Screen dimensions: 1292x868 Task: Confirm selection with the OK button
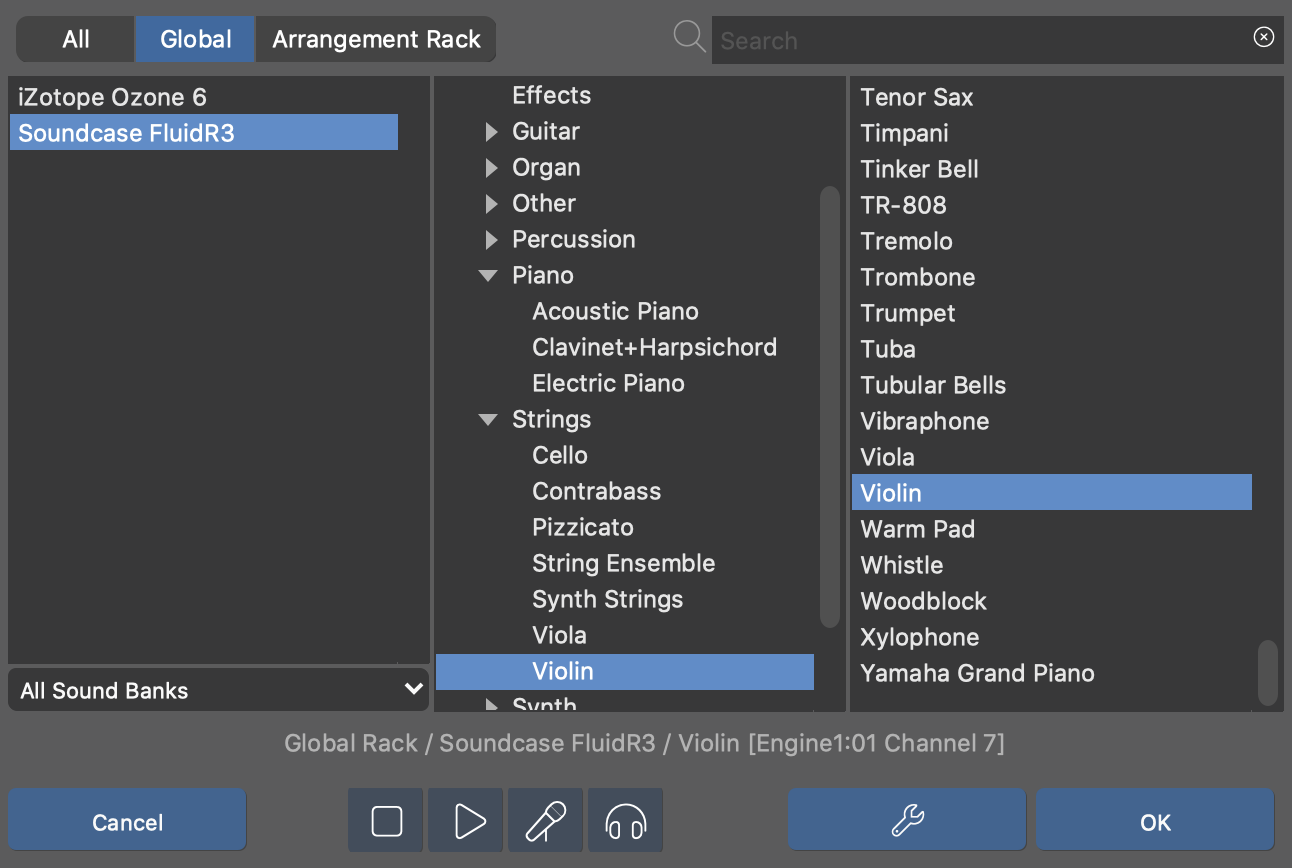[x=1155, y=821]
